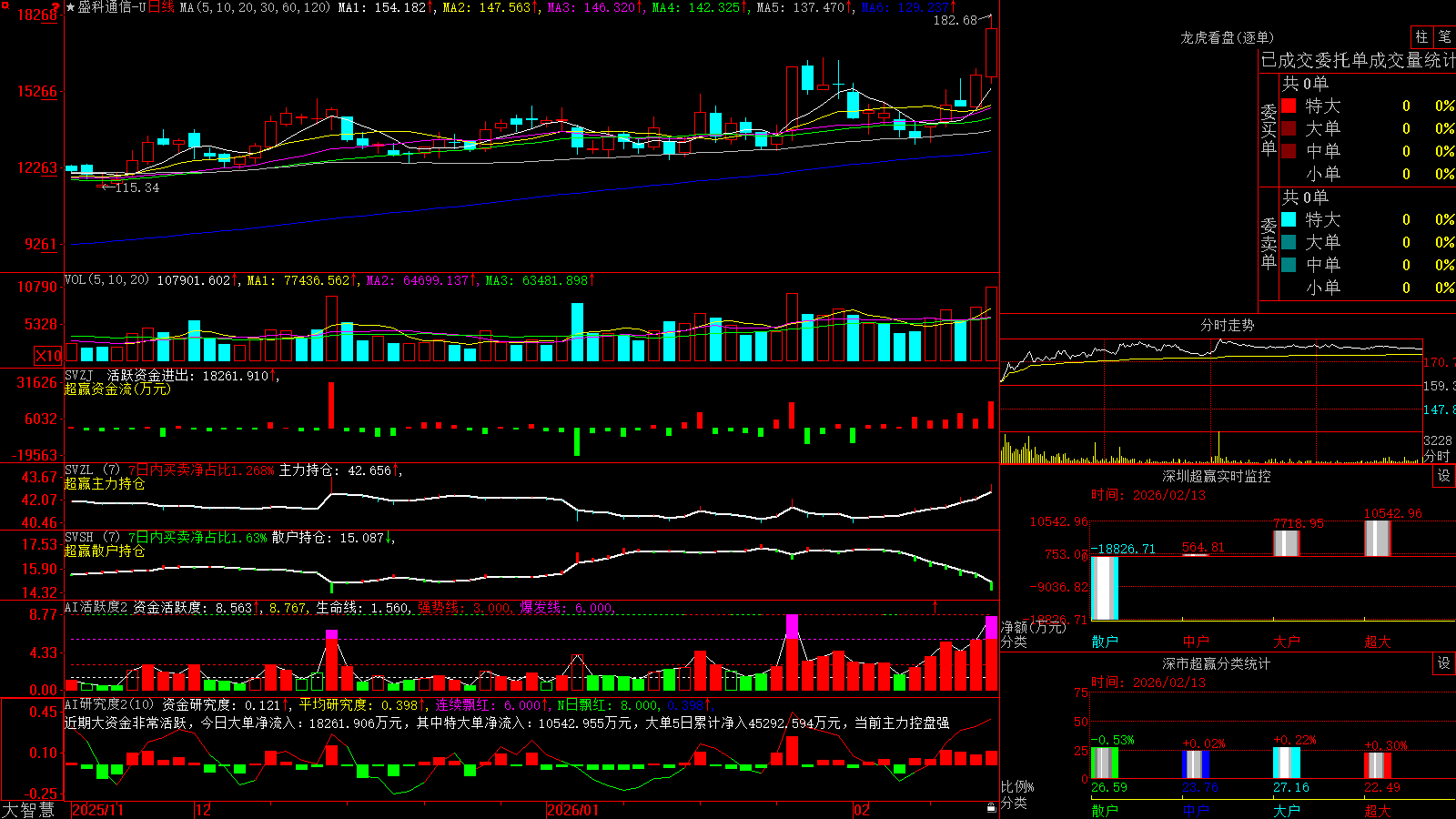Click the 2026/01 date marker on the timeline
The height and width of the screenshot is (819, 1456).
coord(572,810)
